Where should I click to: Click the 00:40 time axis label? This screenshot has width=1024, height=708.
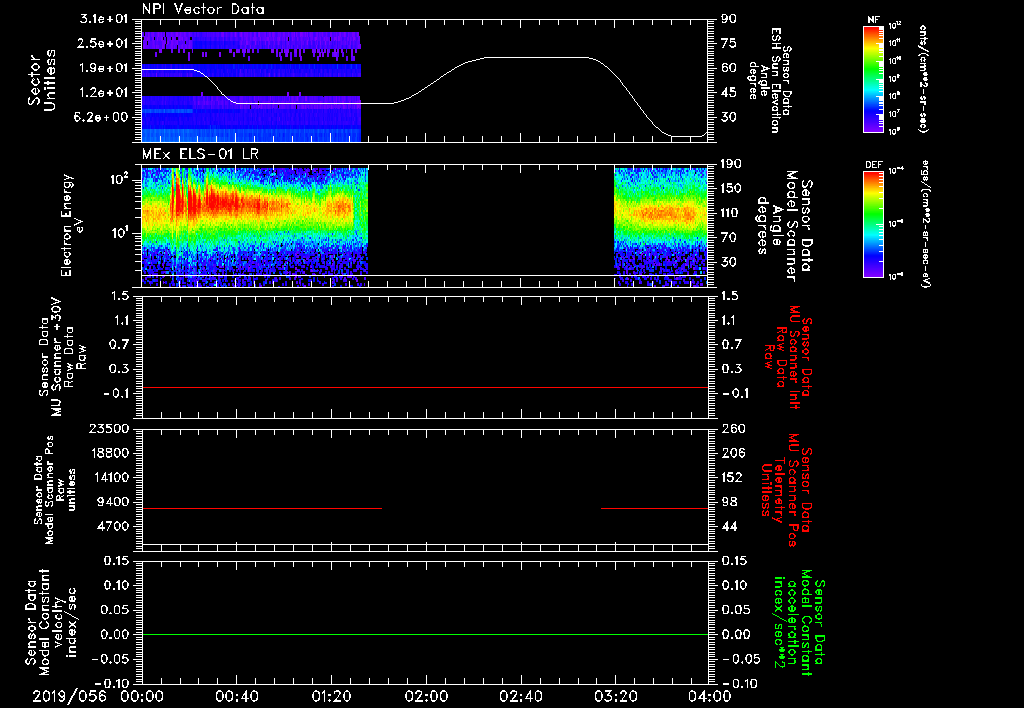coord(236,696)
